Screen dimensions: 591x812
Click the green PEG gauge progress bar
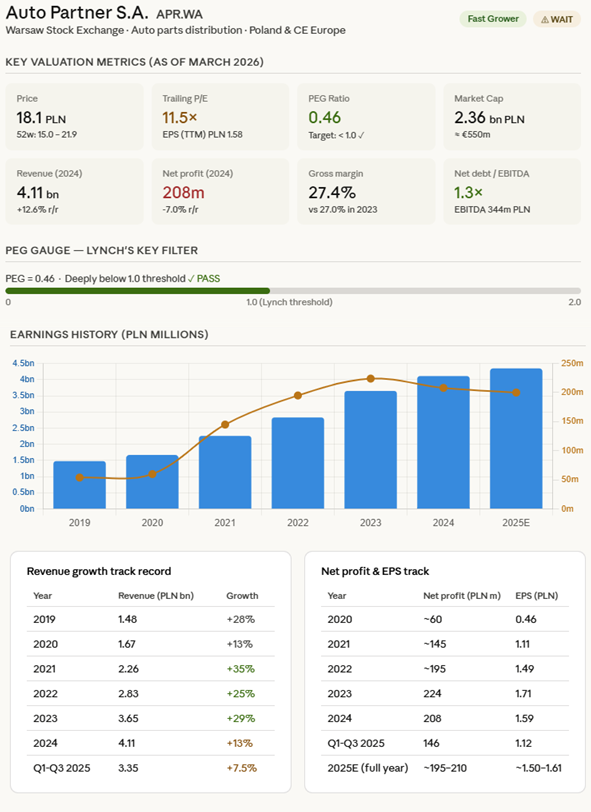tap(138, 291)
